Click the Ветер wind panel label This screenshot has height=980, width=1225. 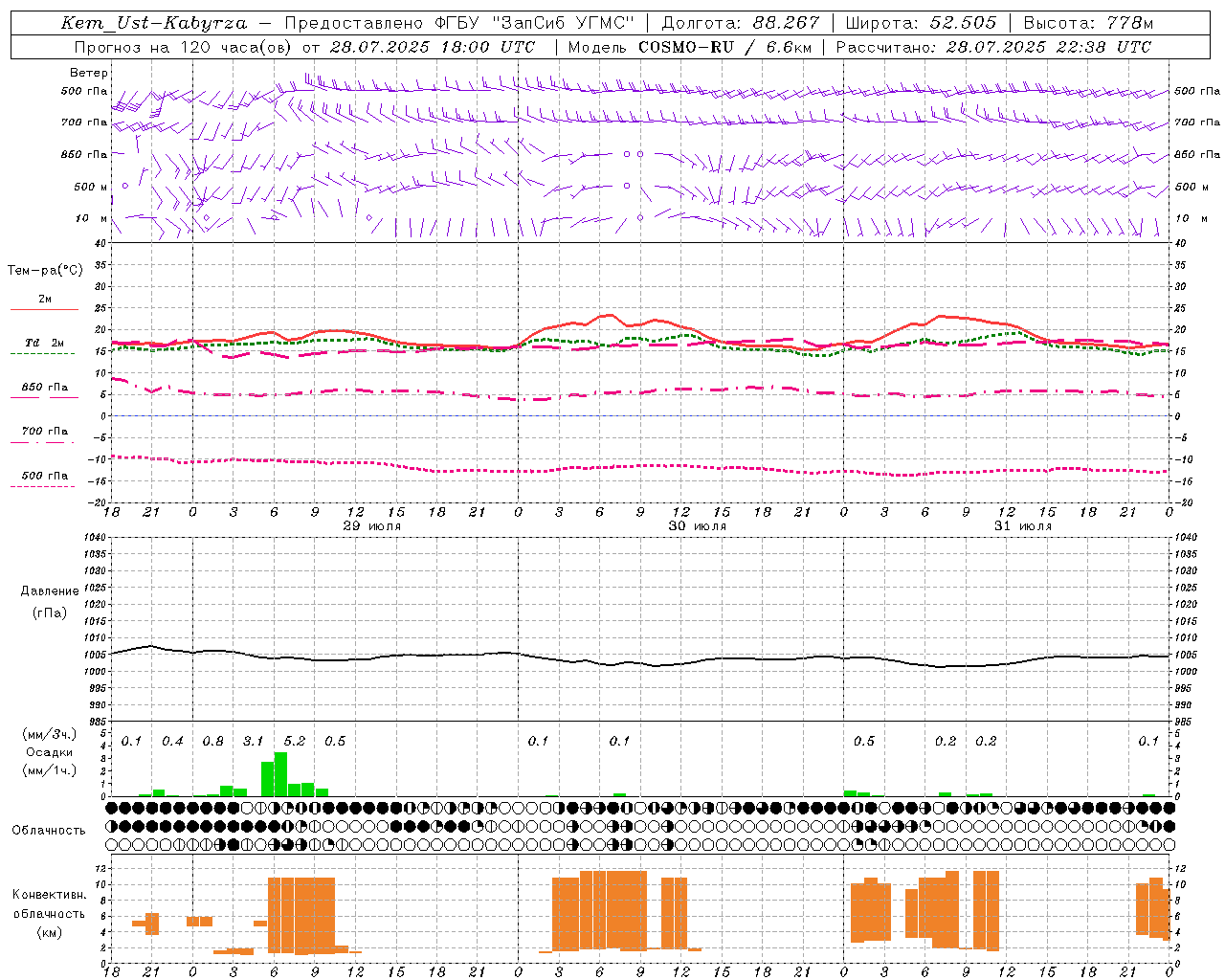[89, 73]
